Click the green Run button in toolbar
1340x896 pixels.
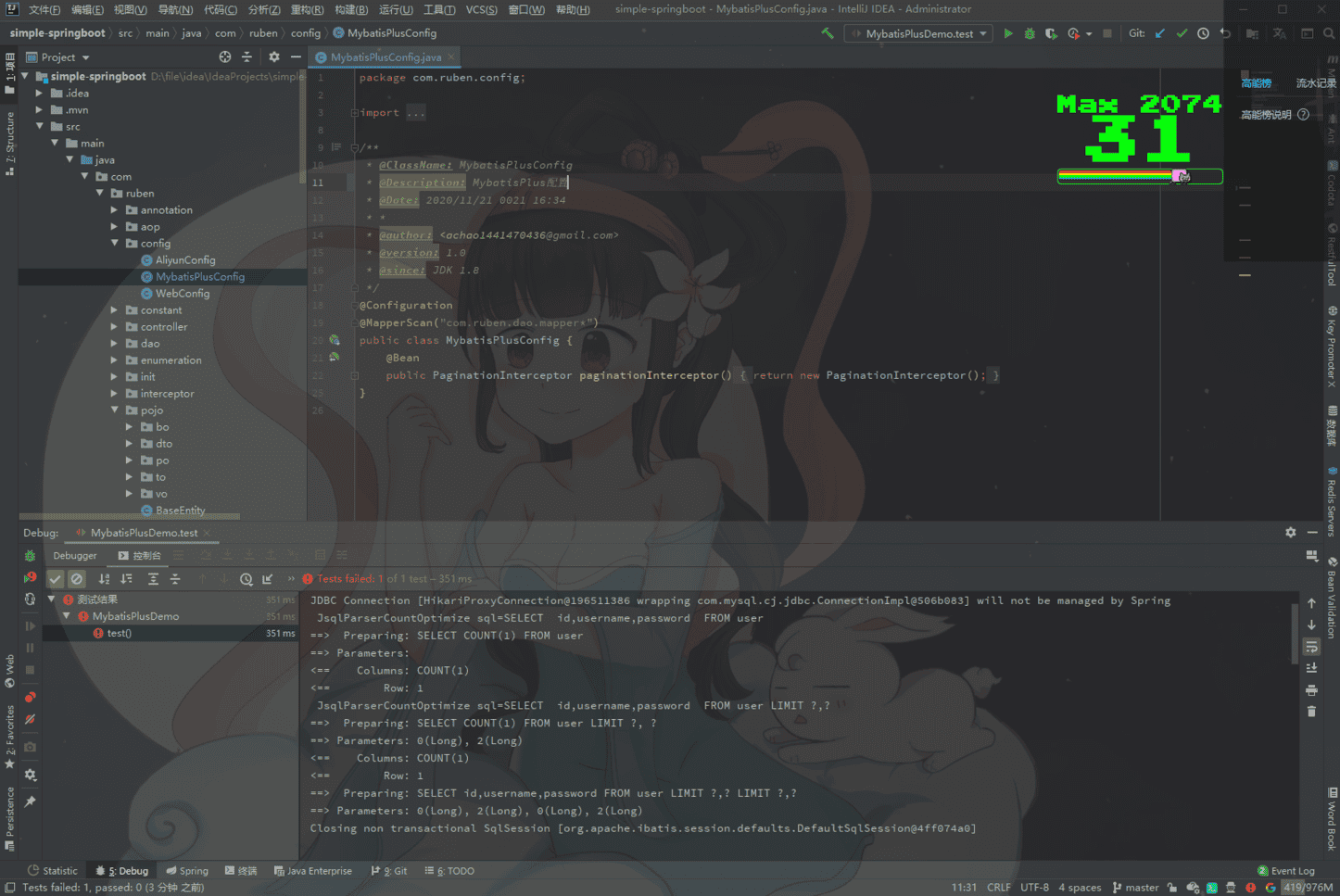click(1008, 33)
